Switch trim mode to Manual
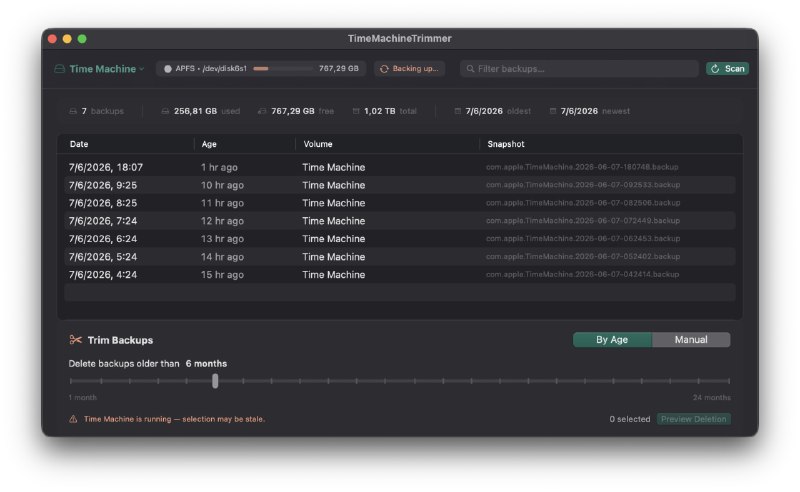Screen dimensions: 800x492 tap(691, 340)
